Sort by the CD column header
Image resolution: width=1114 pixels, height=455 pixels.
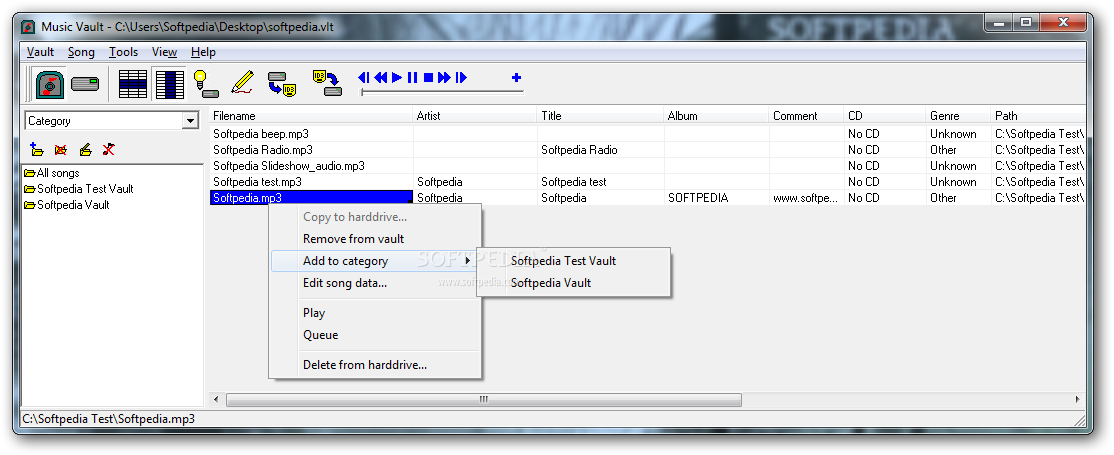click(885, 116)
